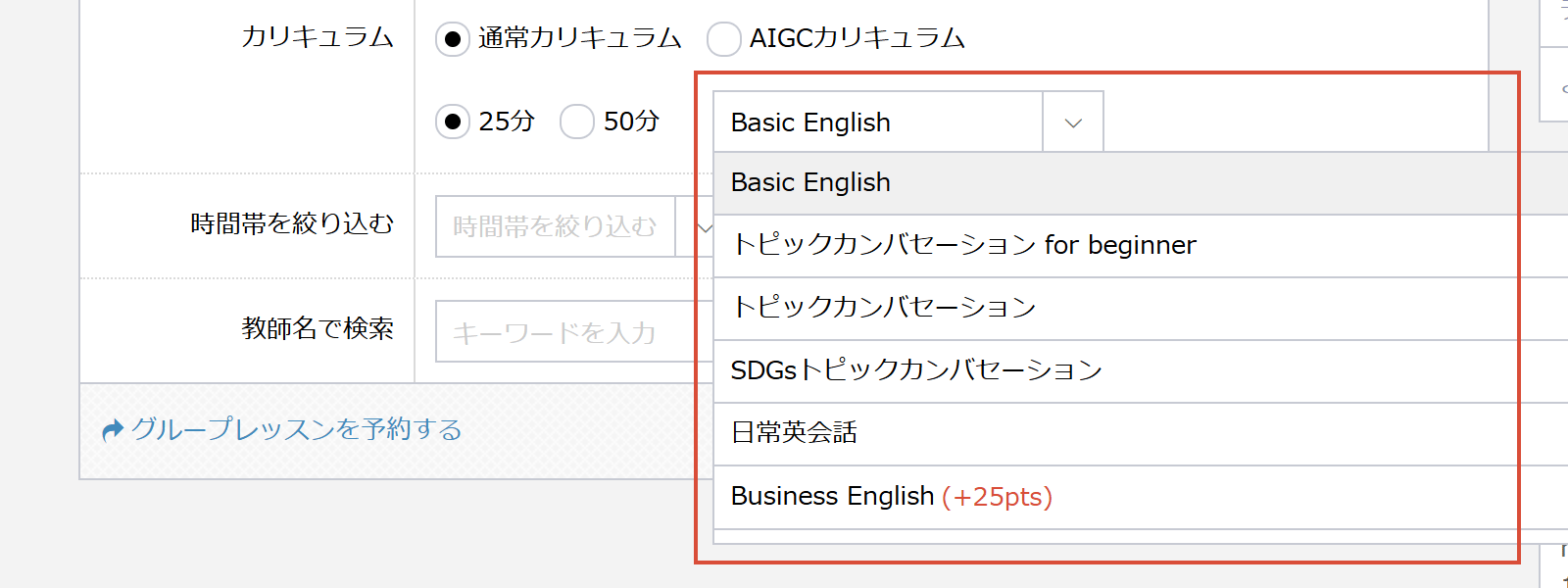Collapse the Basic English course dropdown arrow
The image size is (1568, 588).
1073,122
